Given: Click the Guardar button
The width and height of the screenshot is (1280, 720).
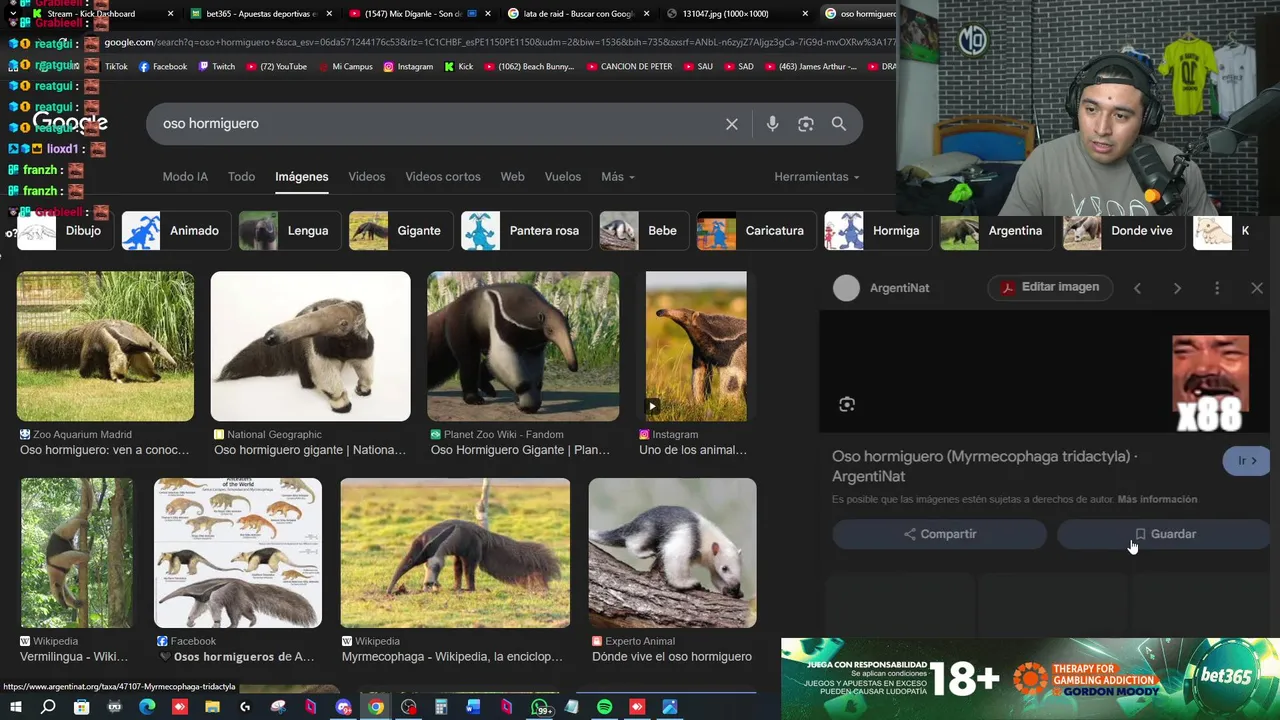Looking at the screenshot, I should point(1164,534).
